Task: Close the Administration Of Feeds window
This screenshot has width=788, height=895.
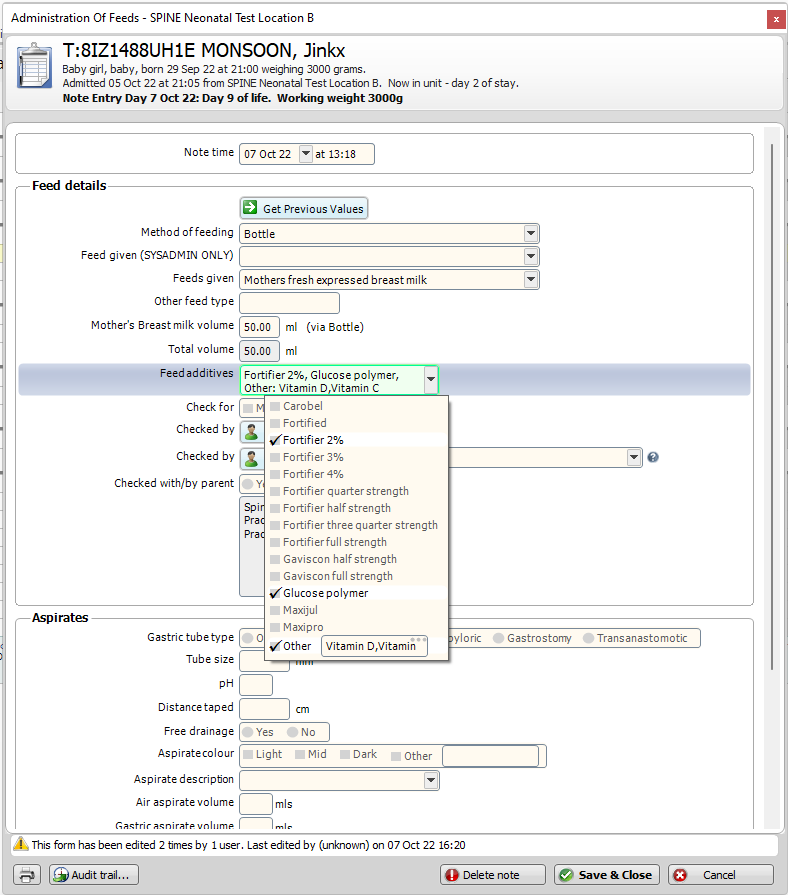Action: (x=776, y=19)
